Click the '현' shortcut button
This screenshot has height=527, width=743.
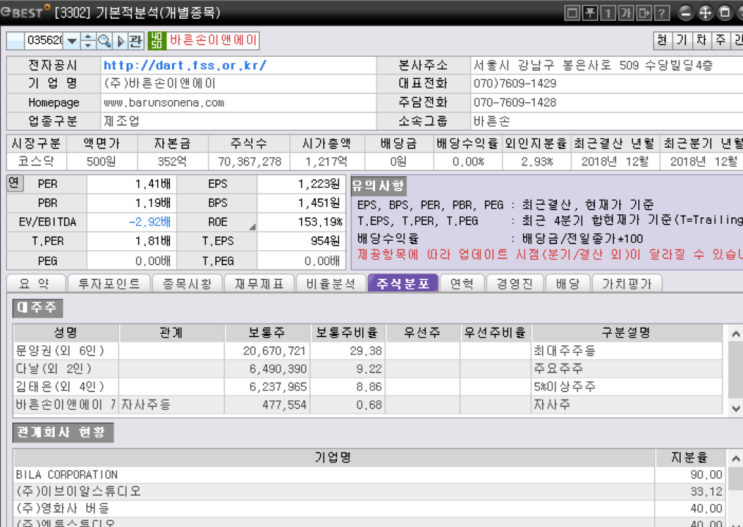tap(662, 40)
